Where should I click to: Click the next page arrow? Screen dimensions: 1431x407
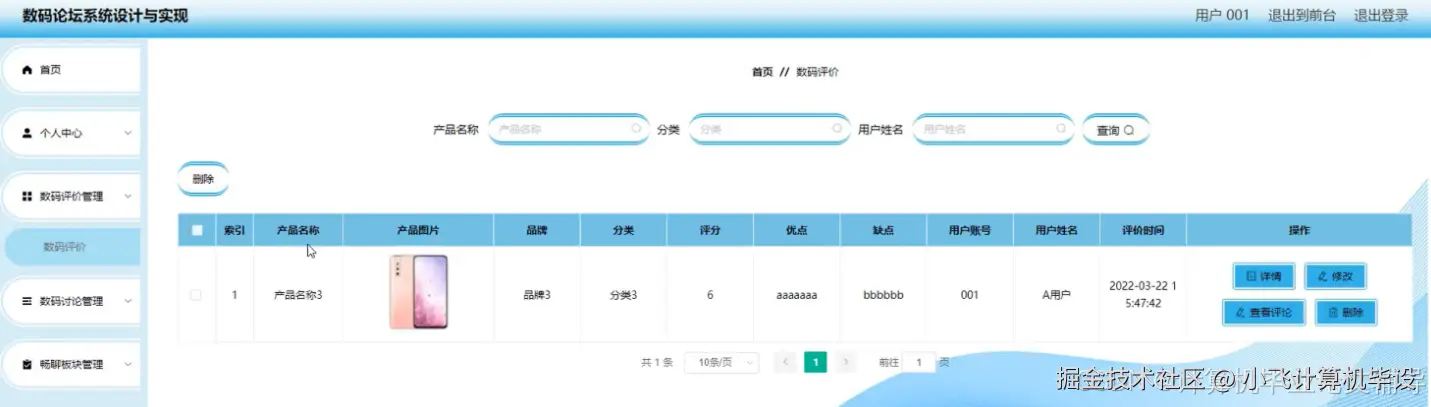846,362
